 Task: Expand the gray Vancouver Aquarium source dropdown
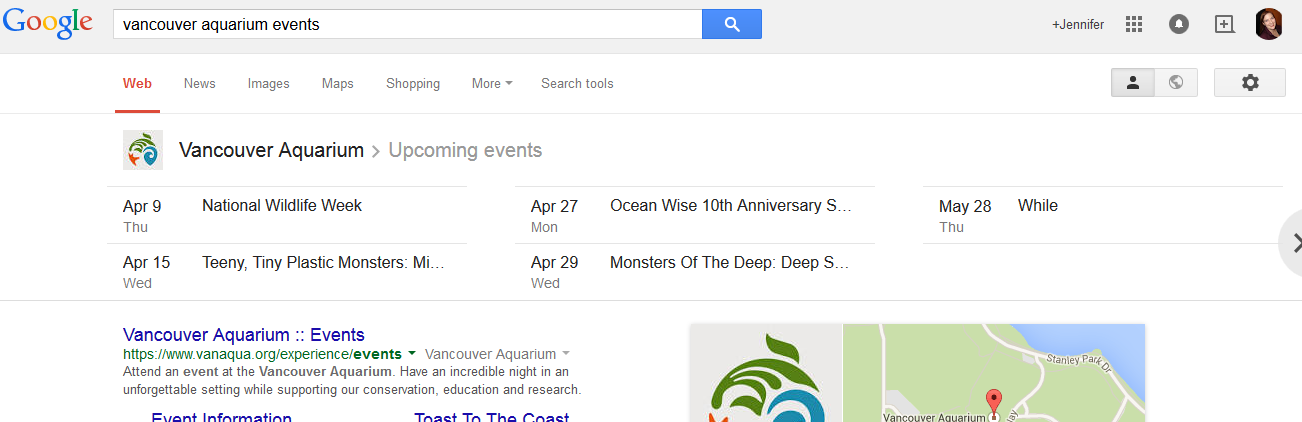[x=566, y=354]
